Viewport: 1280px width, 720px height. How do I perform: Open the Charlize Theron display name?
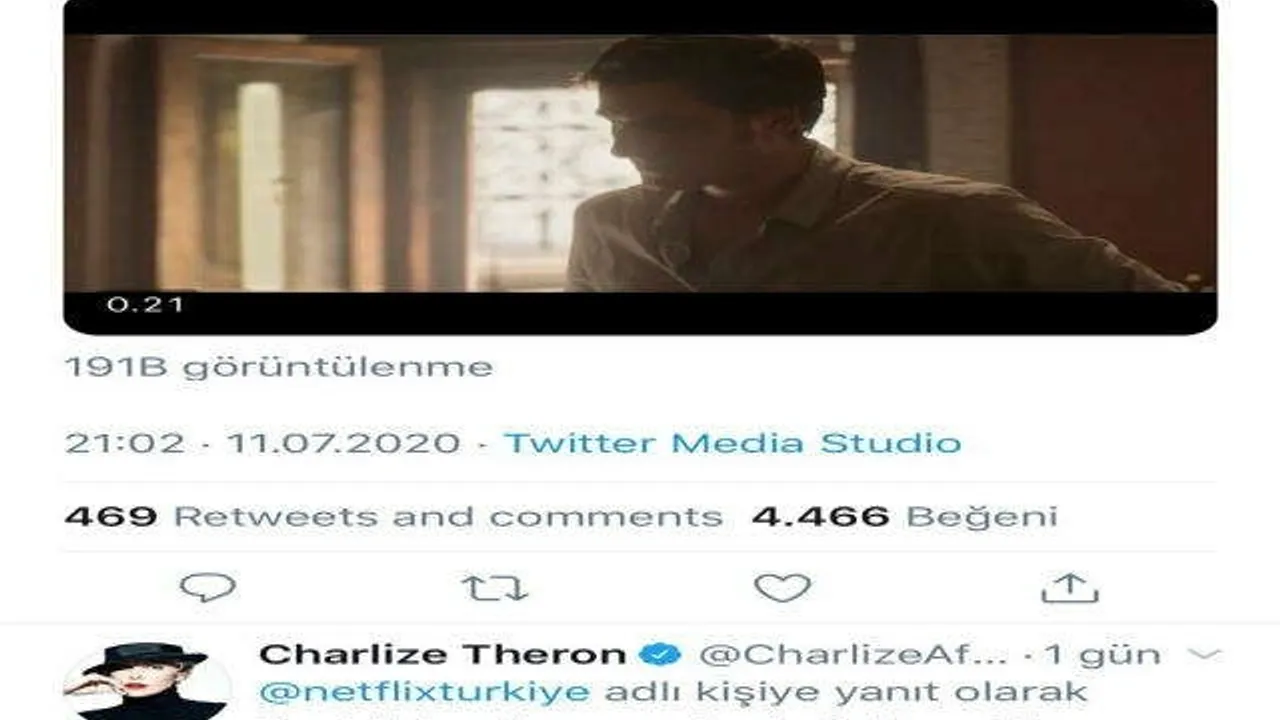(x=443, y=655)
